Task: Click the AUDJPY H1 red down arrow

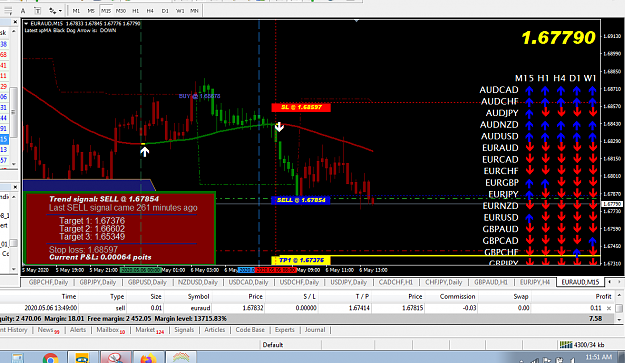Action: [x=545, y=113]
